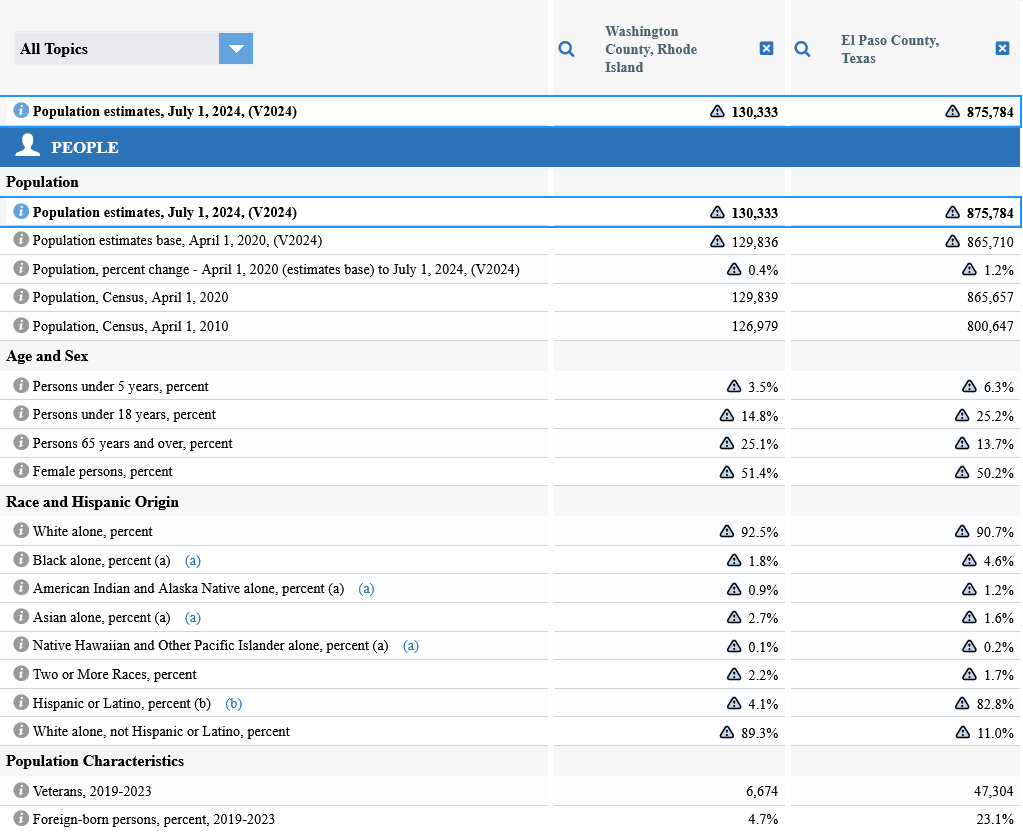Click info icon for Female persons, percent
Image resolution: width=1023 pixels, height=832 pixels.
(x=21, y=470)
